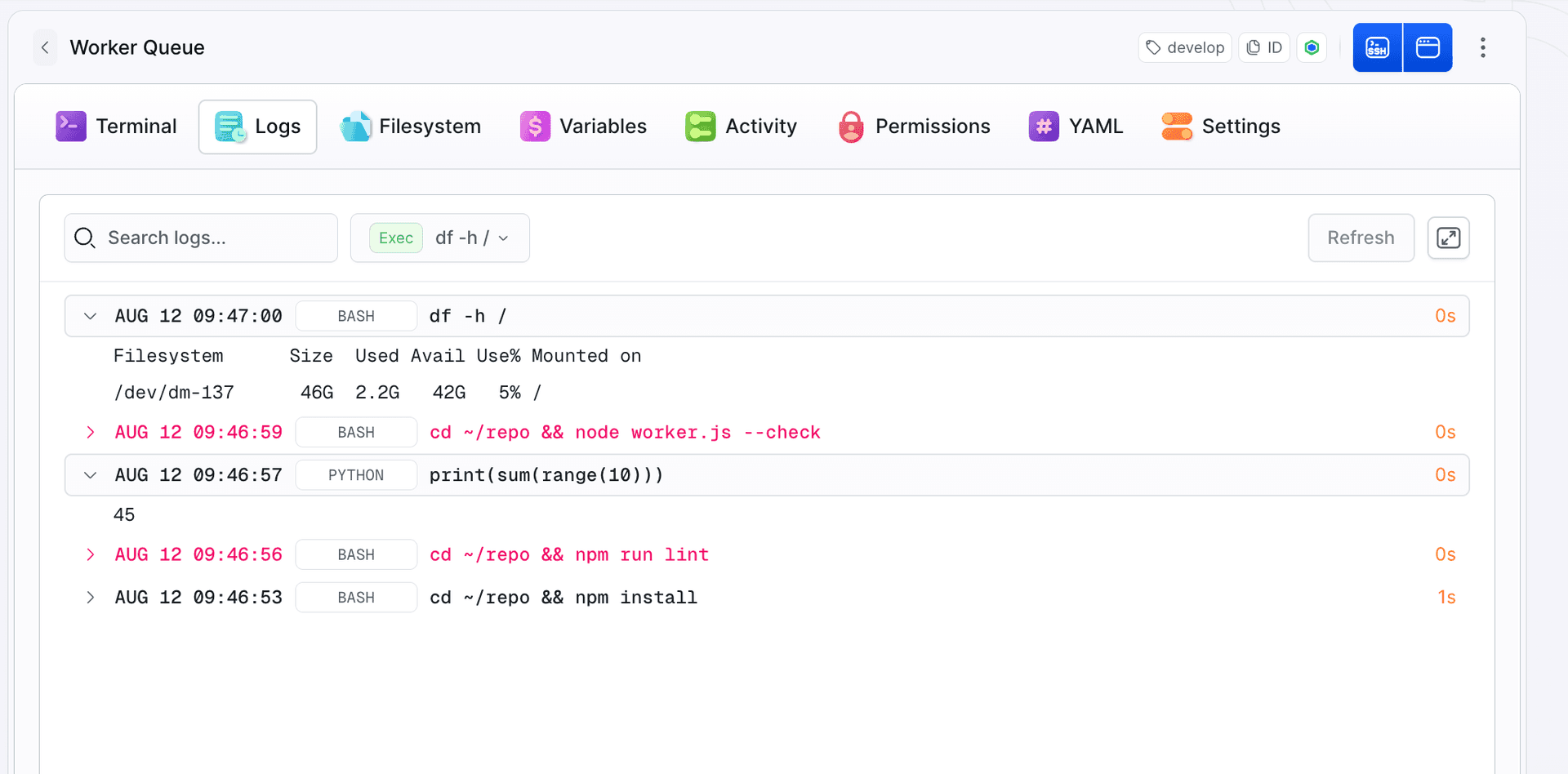Open the YAML tab

tap(1076, 127)
